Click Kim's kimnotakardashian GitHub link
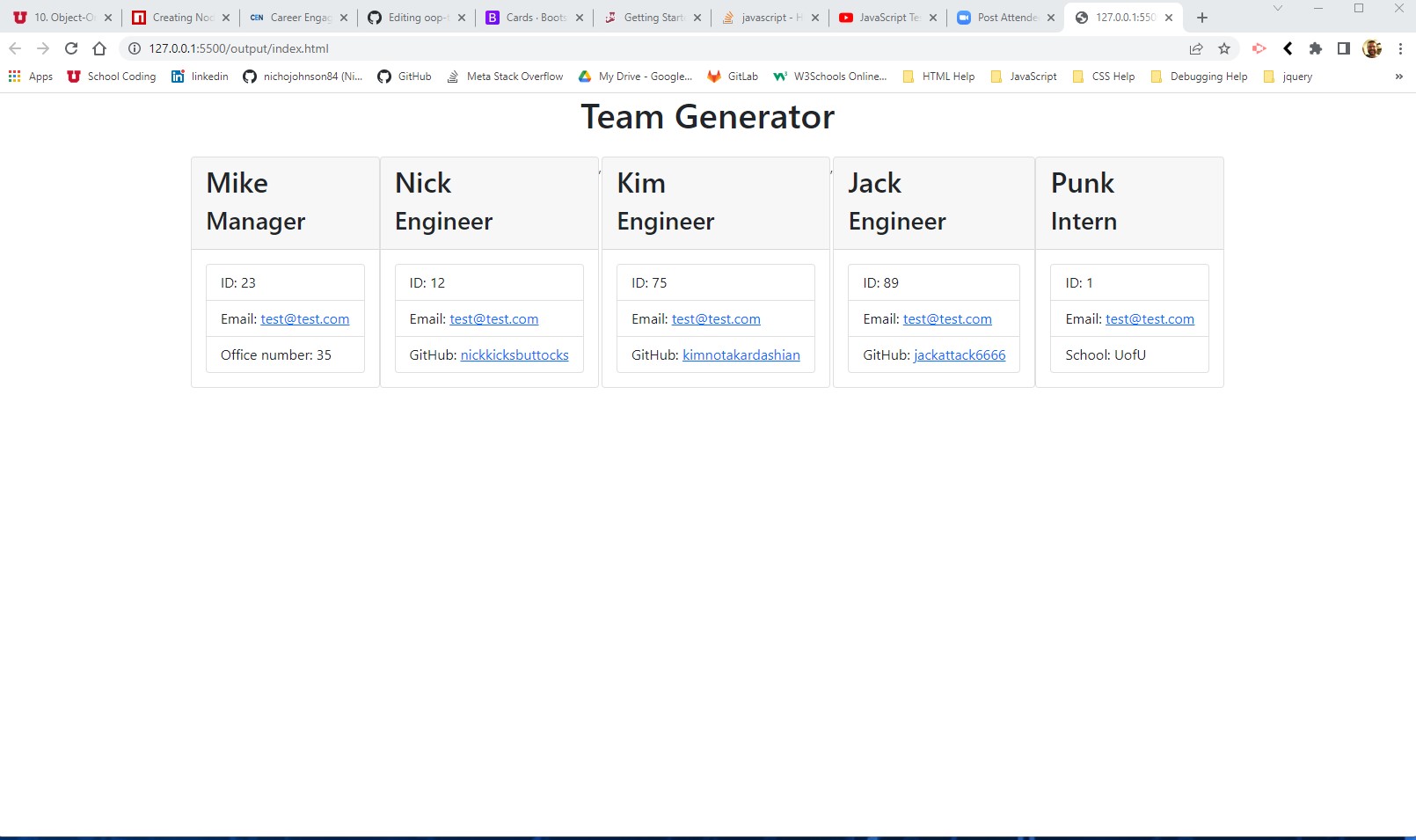Image resolution: width=1416 pixels, height=840 pixels. [x=741, y=355]
